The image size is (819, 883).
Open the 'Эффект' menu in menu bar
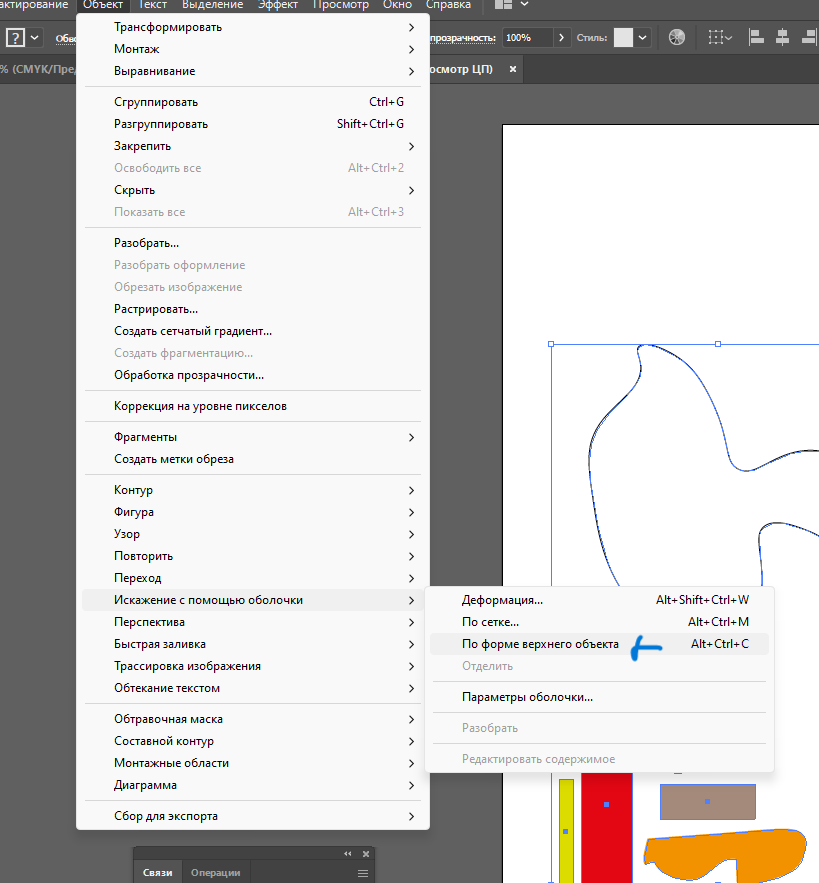(x=277, y=5)
